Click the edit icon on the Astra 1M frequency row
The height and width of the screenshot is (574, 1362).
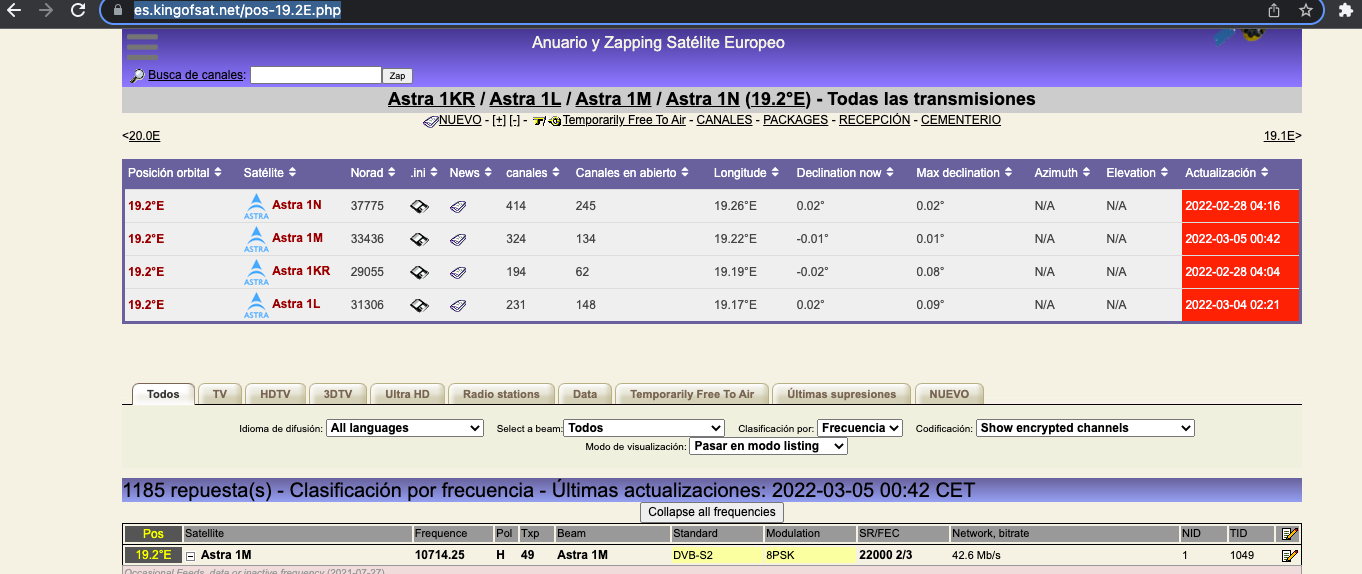[1290, 555]
